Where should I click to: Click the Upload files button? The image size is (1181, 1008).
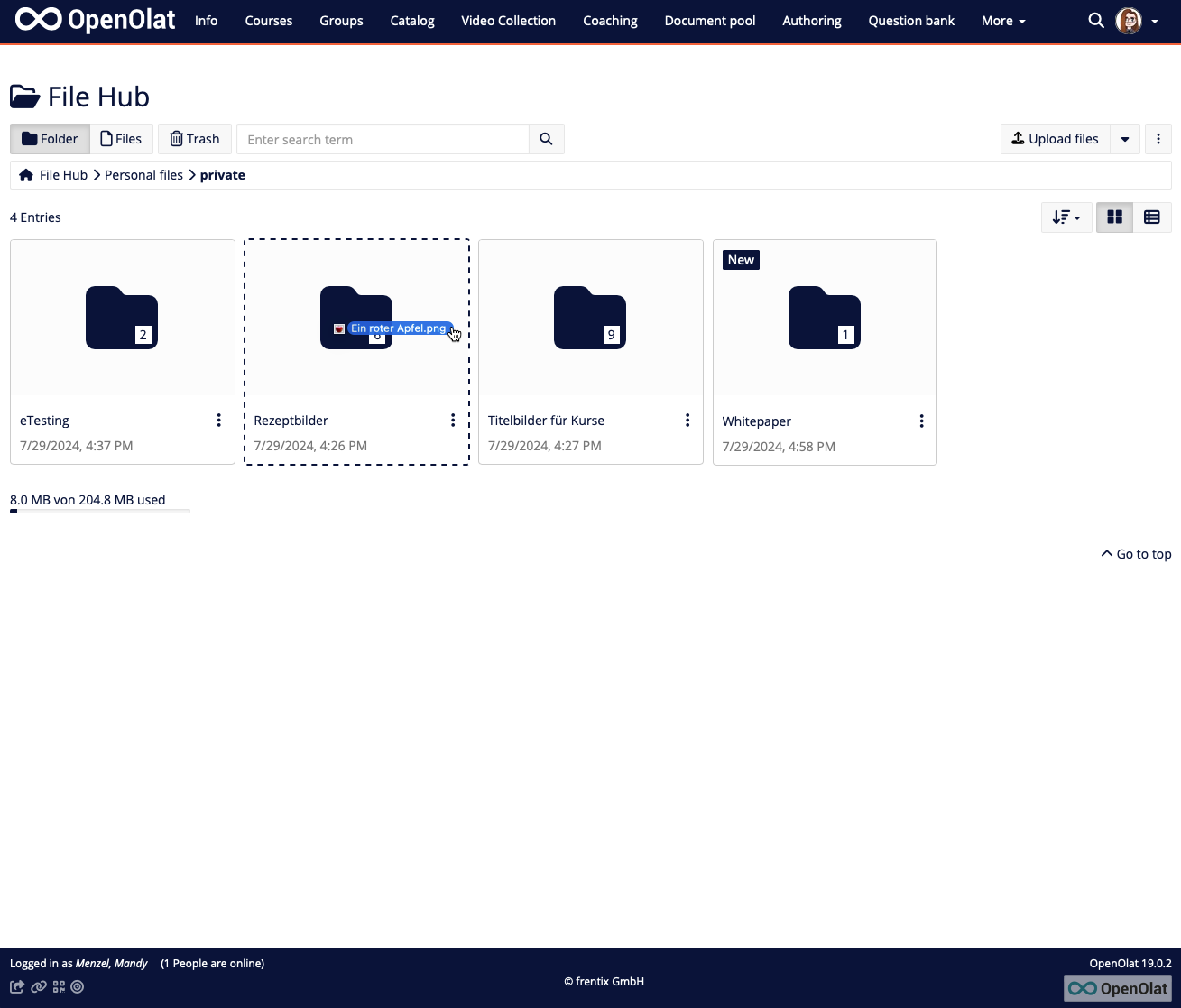[1055, 139]
